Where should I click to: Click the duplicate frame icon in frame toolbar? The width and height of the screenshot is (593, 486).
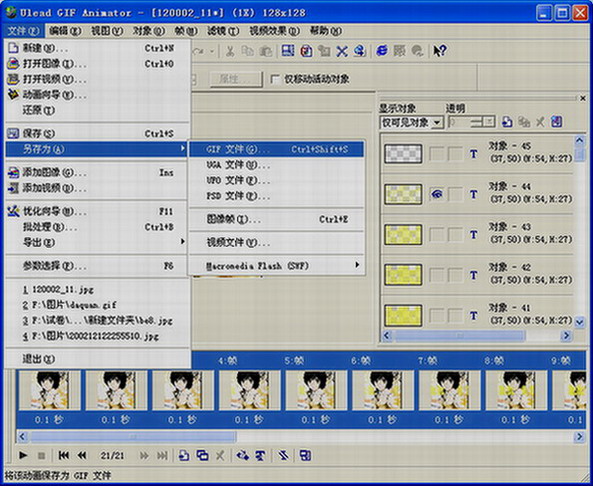click(202, 455)
